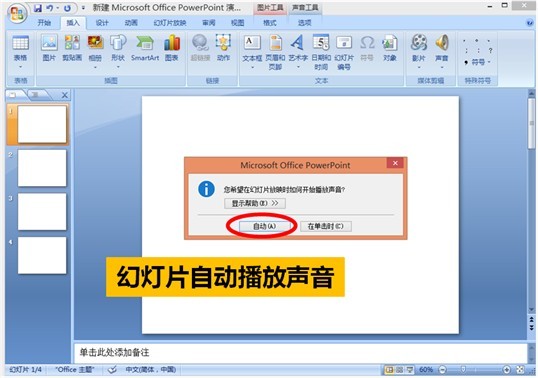Open photo album (相册) tool
The width and height of the screenshot is (538, 378).
95,48
